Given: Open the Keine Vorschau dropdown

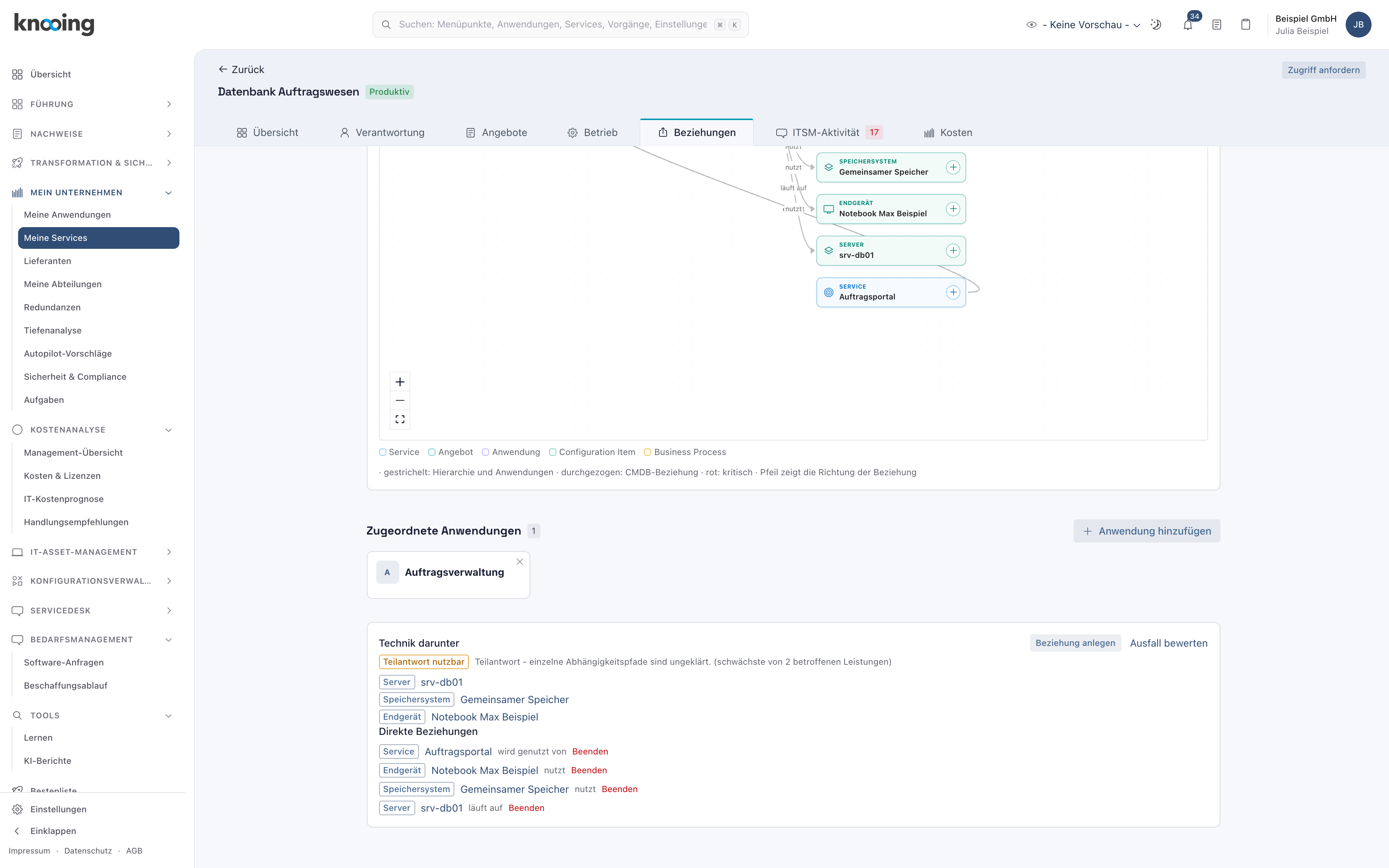Looking at the screenshot, I should point(1084,25).
